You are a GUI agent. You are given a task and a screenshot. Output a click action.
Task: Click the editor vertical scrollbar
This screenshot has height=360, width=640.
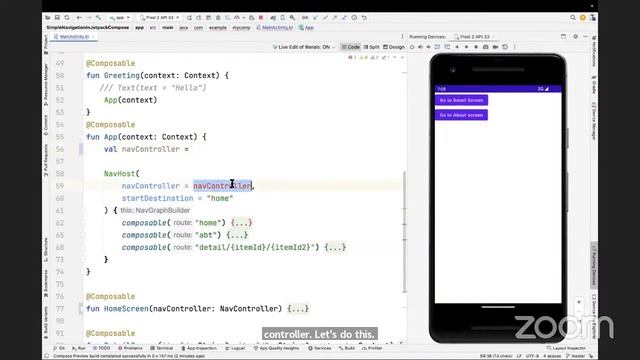tap(404, 232)
